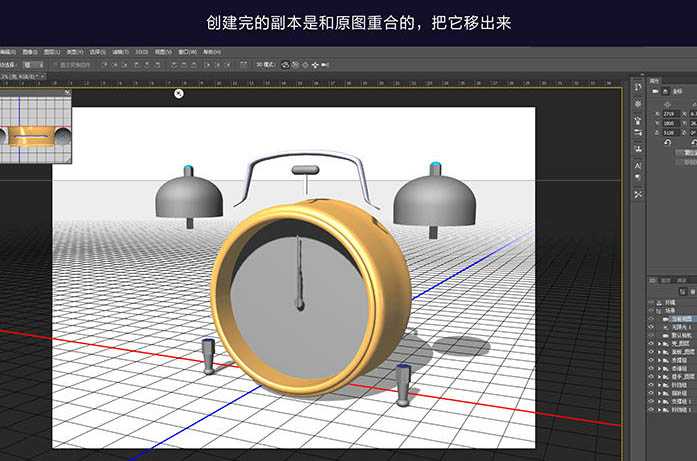The width and height of the screenshot is (697, 461).
Task: Click the X position field in Properties
Action: tap(671, 114)
